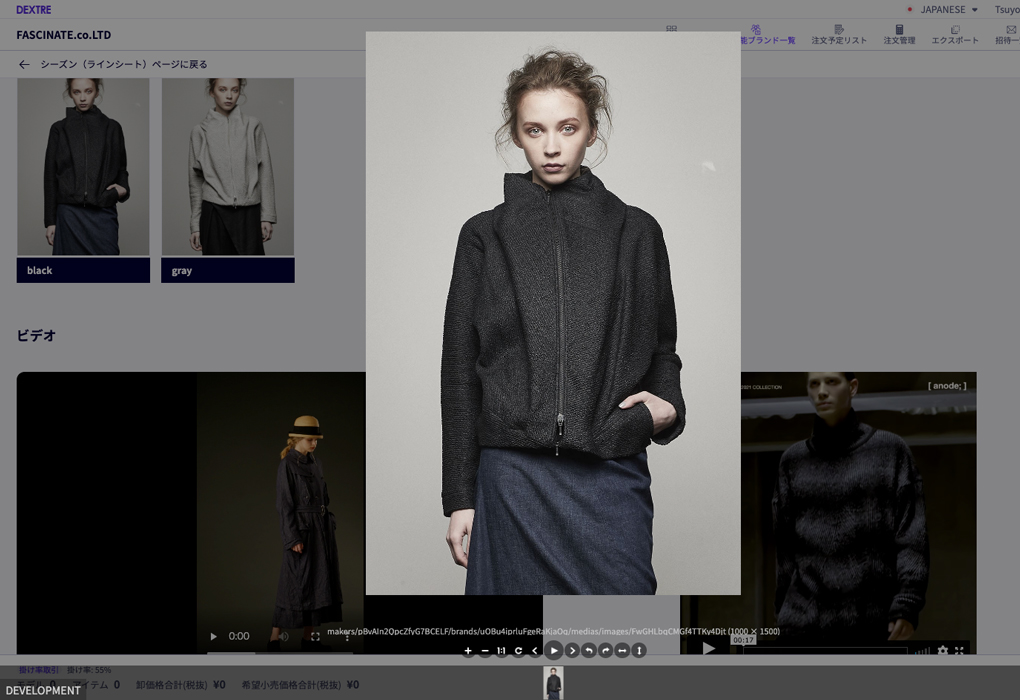Select the black color label
The height and width of the screenshot is (700, 1020).
click(x=83, y=270)
